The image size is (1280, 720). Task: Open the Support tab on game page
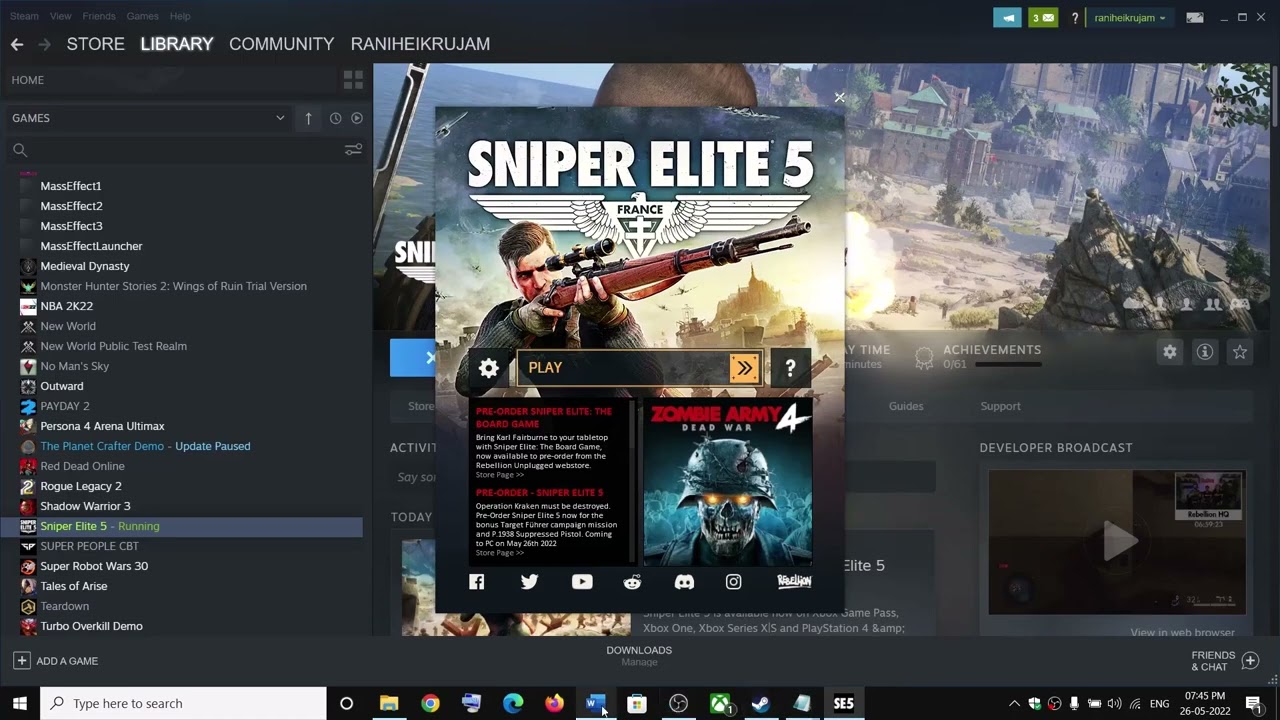(x=1000, y=406)
